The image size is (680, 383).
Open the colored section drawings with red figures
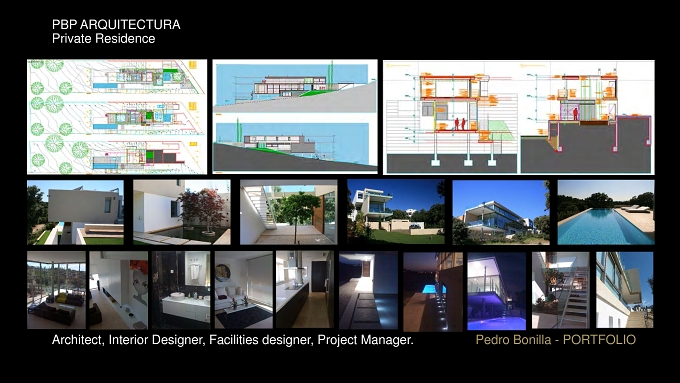[519, 117]
